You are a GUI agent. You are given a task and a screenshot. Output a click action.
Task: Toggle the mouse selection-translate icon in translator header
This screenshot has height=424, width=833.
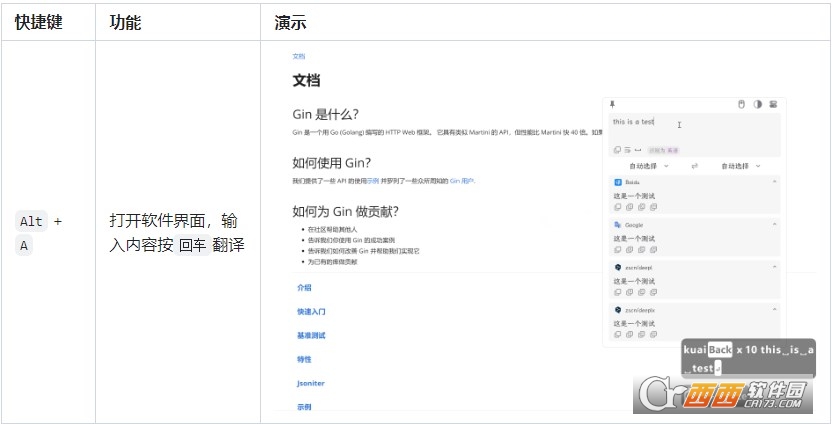tap(742, 104)
